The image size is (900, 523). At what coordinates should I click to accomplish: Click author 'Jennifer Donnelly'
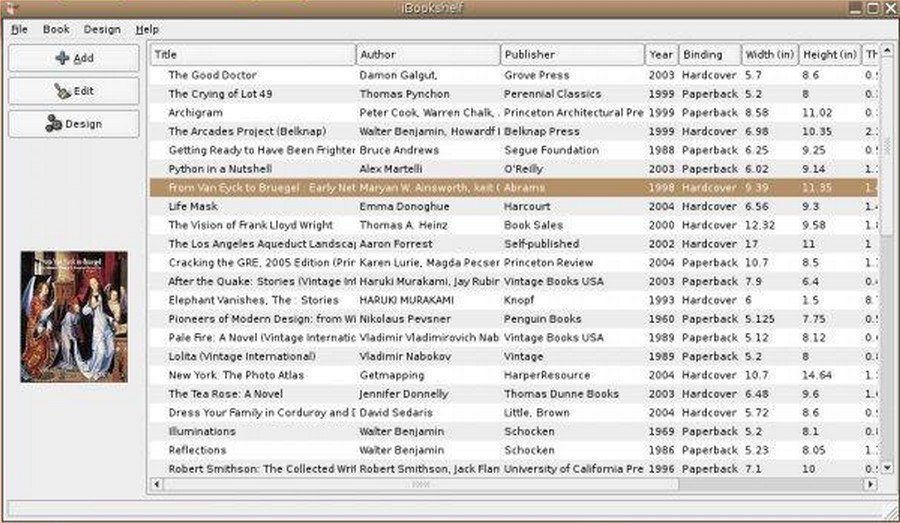coord(404,394)
